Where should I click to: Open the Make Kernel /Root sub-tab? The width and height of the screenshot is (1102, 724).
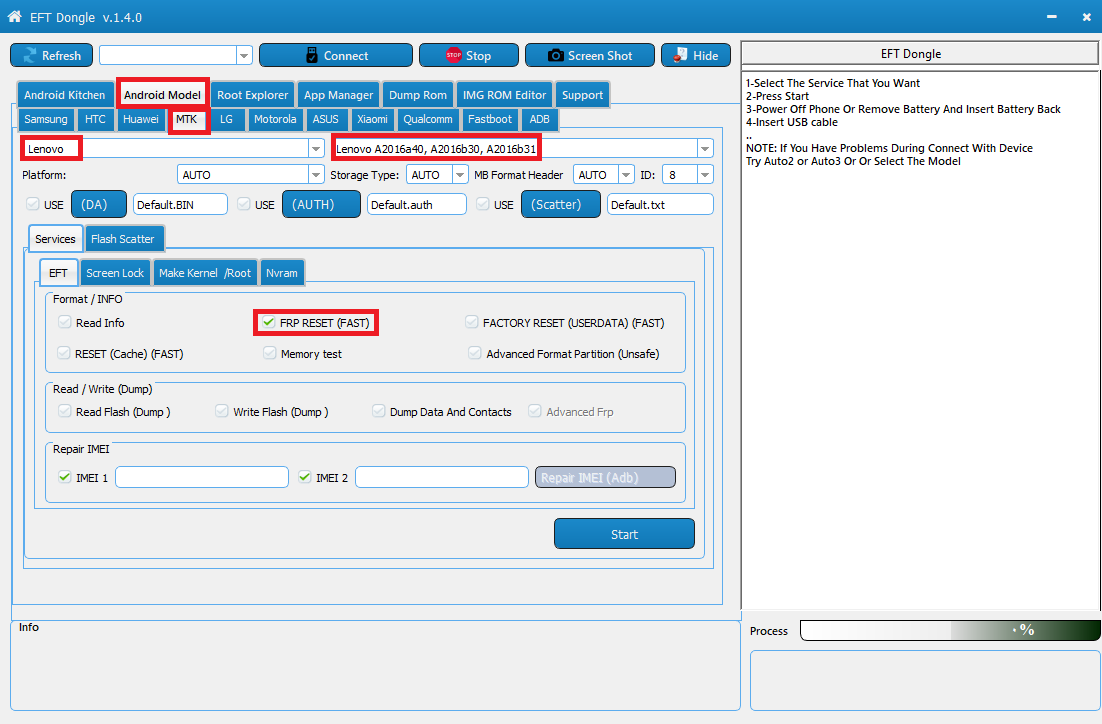coord(205,273)
